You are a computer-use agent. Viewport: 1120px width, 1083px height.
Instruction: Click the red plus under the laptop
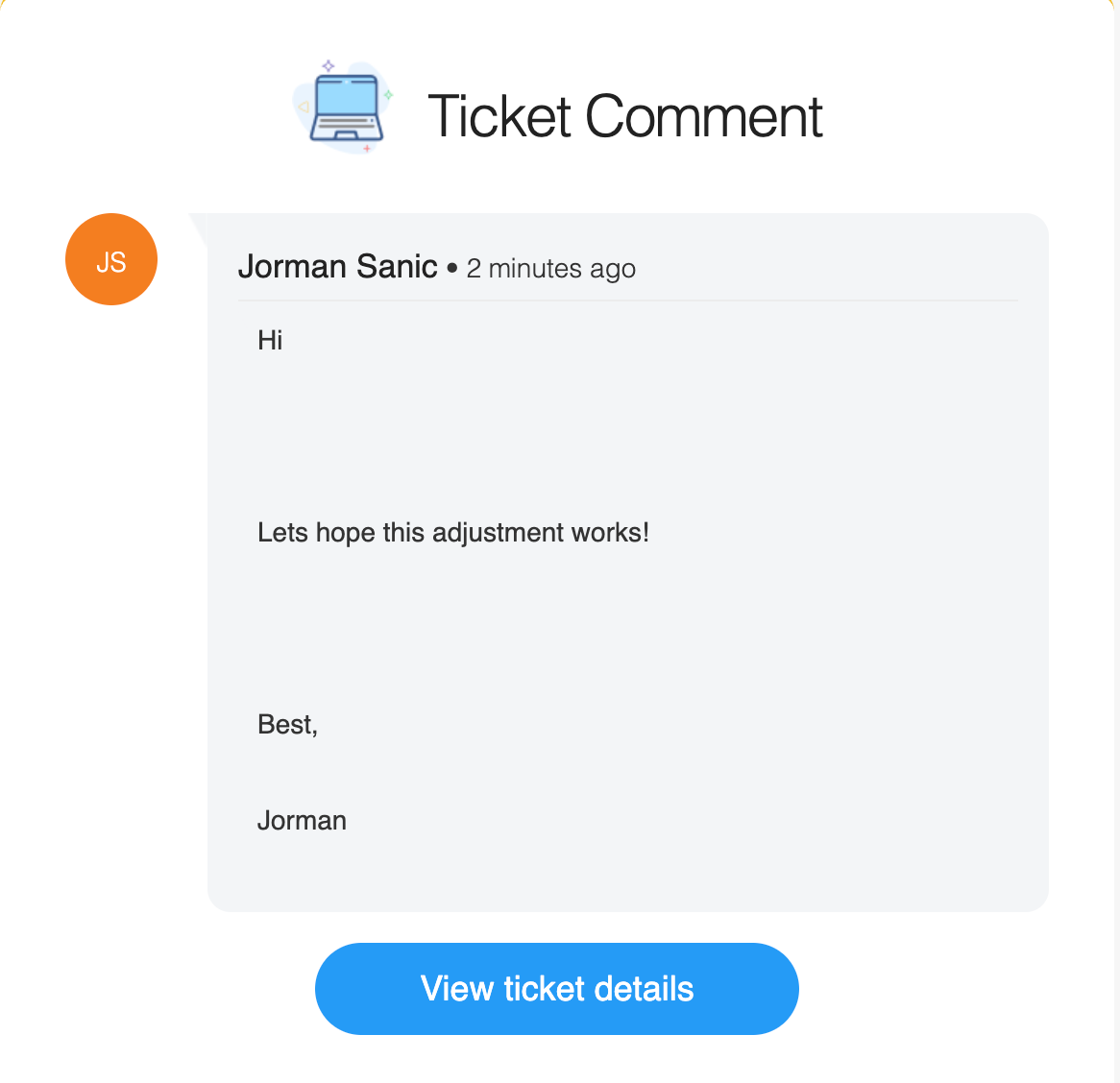click(x=366, y=149)
